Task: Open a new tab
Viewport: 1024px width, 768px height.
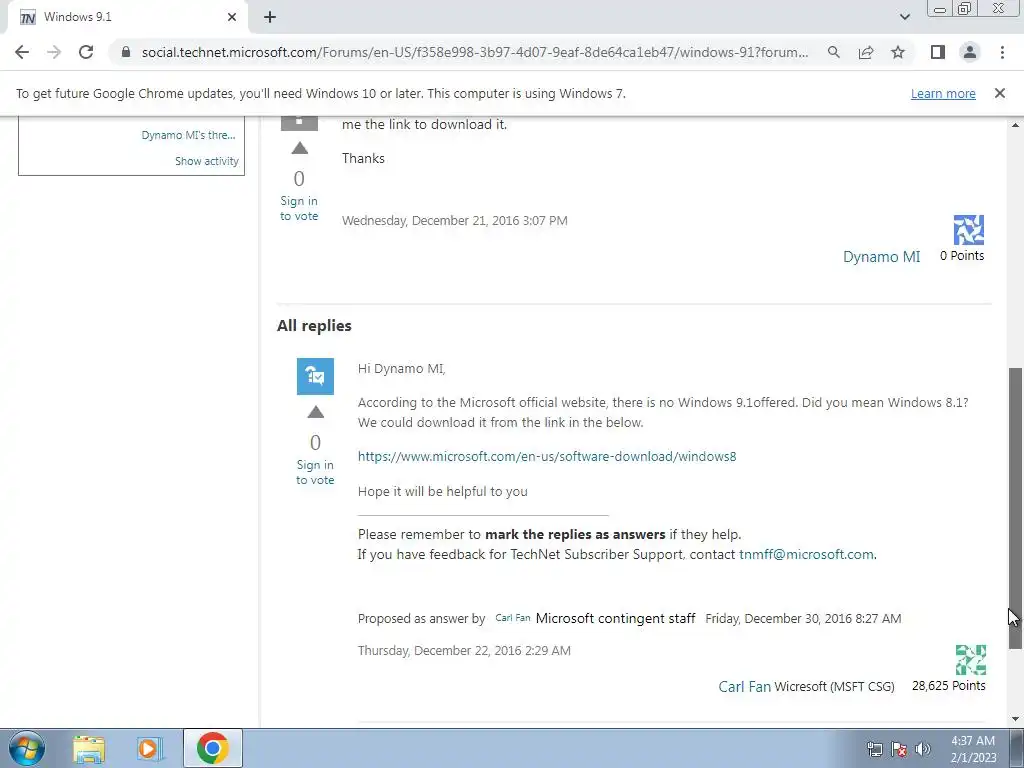Action: pyautogui.click(x=270, y=17)
